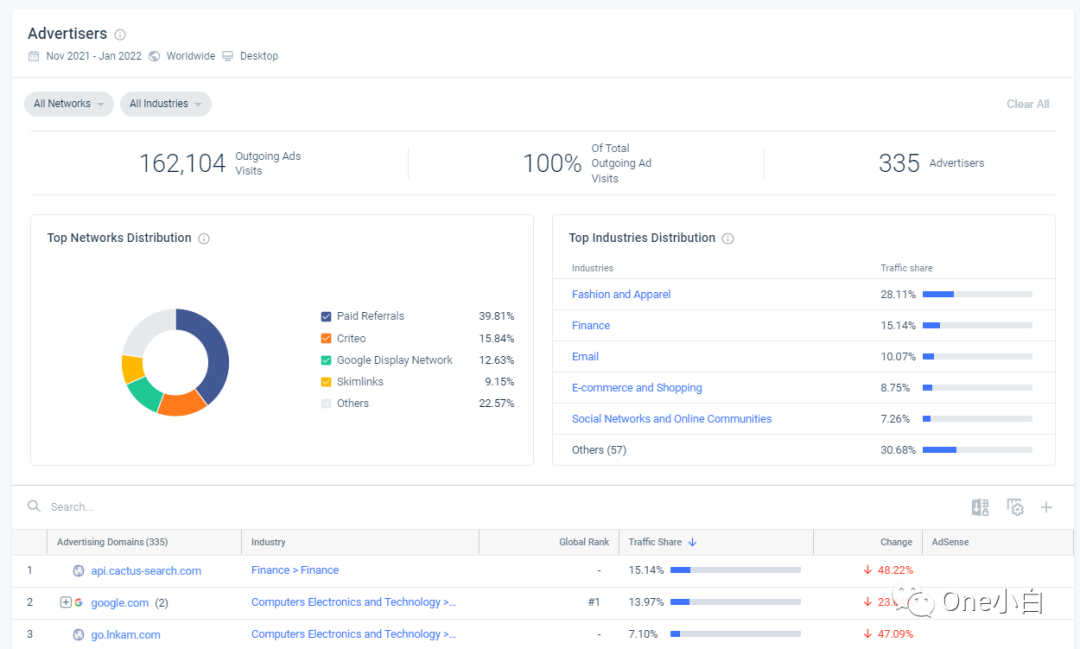This screenshot has height=649, width=1080.
Task: Click the desktop device icon in the header
Action: pyautogui.click(x=227, y=56)
